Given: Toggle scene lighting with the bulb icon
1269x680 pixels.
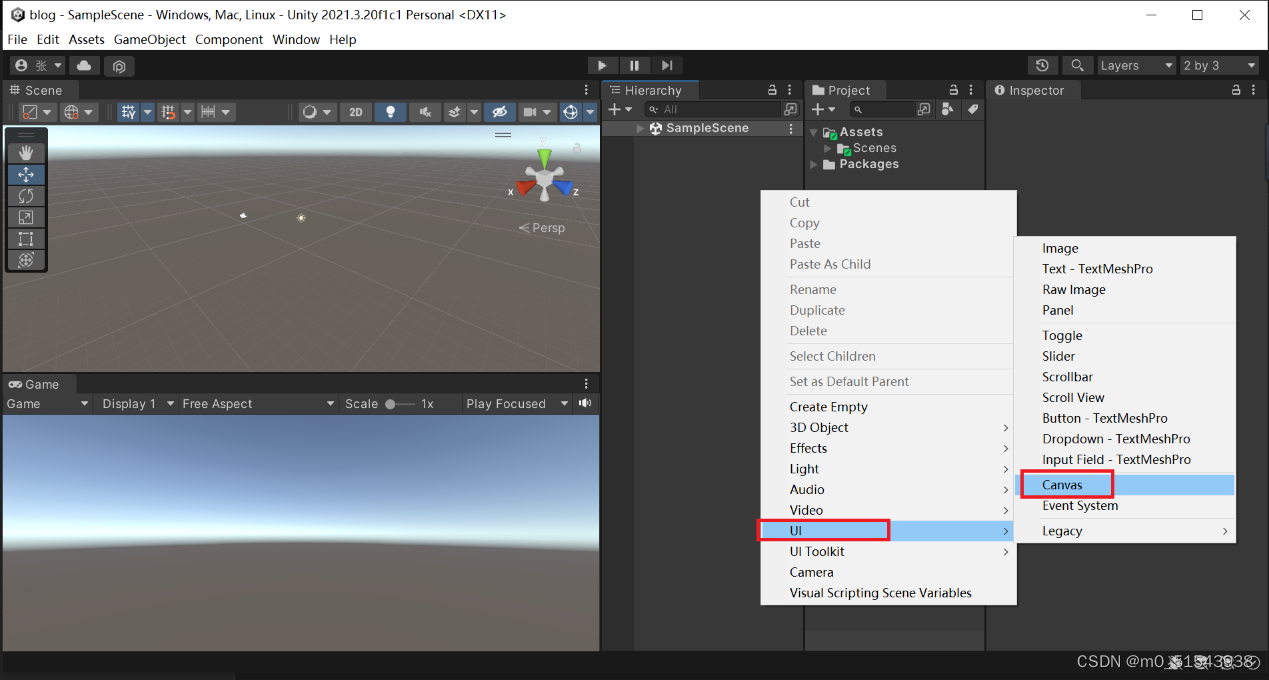Looking at the screenshot, I should click(390, 111).
